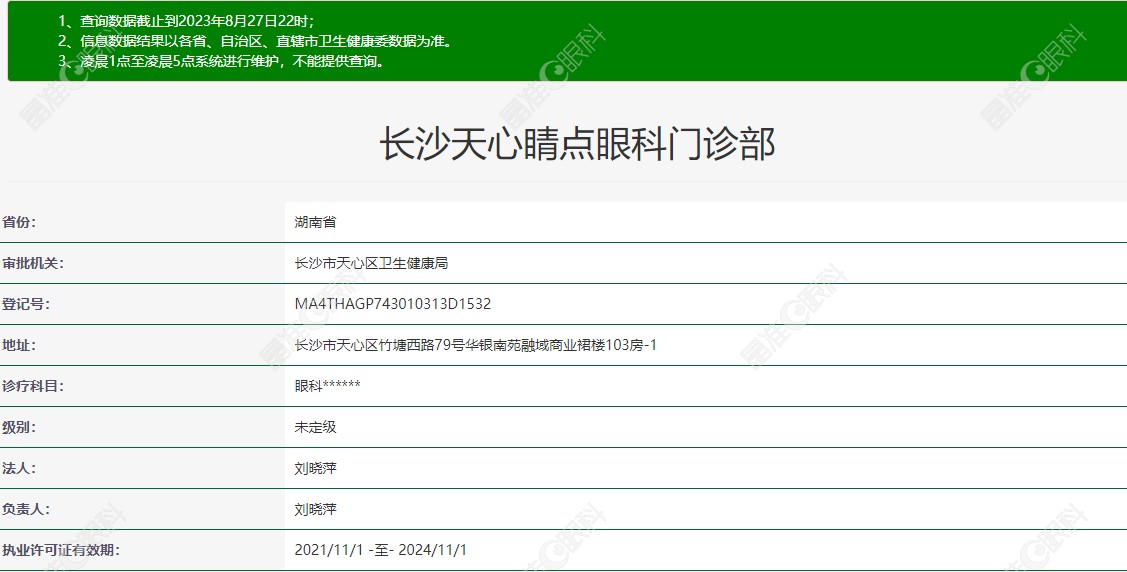Select the 登记号 label
This screenshot has width=1127, height=572.
[x=25, y=304]
